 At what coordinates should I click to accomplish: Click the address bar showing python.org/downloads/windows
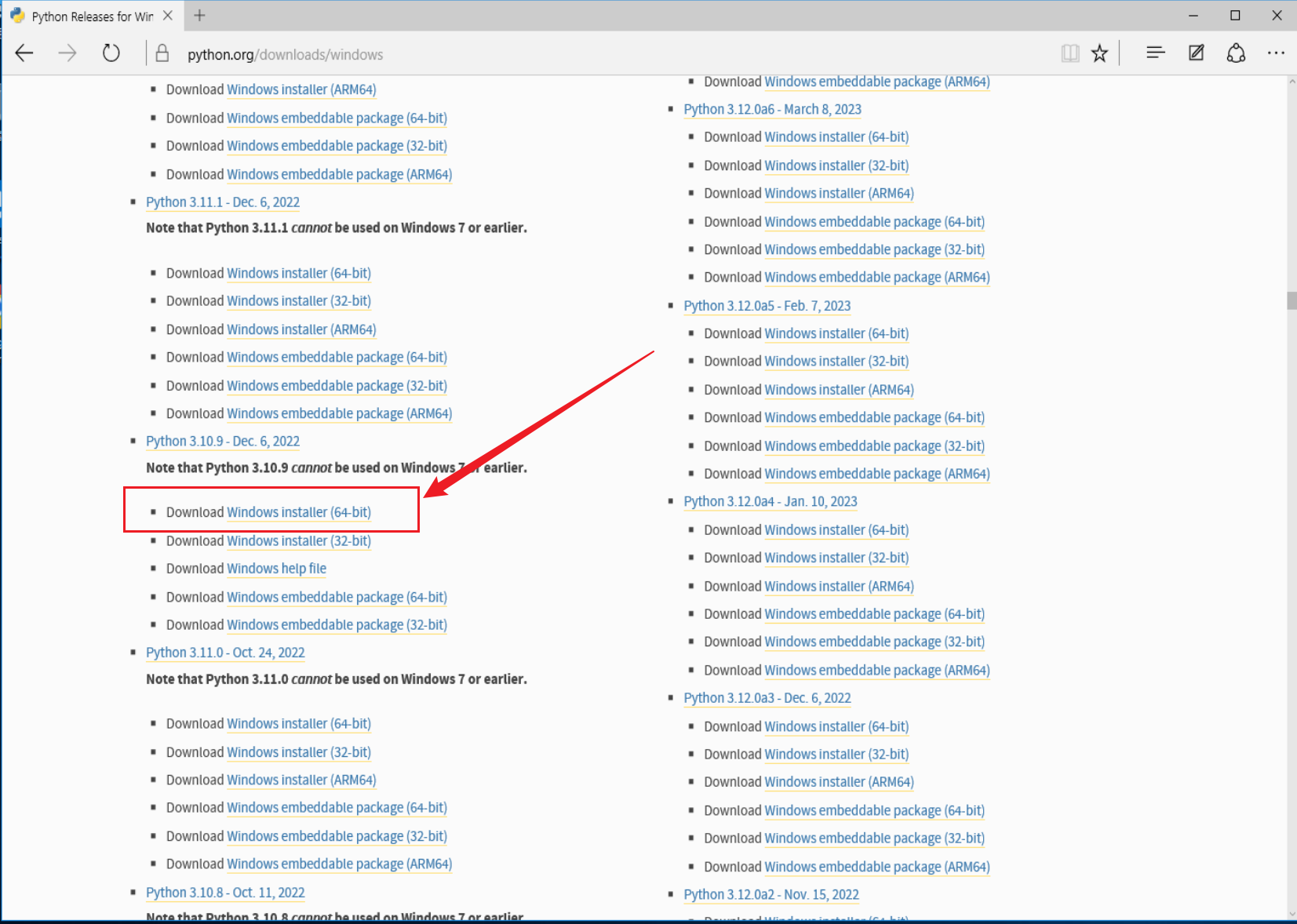pos(285,54)
